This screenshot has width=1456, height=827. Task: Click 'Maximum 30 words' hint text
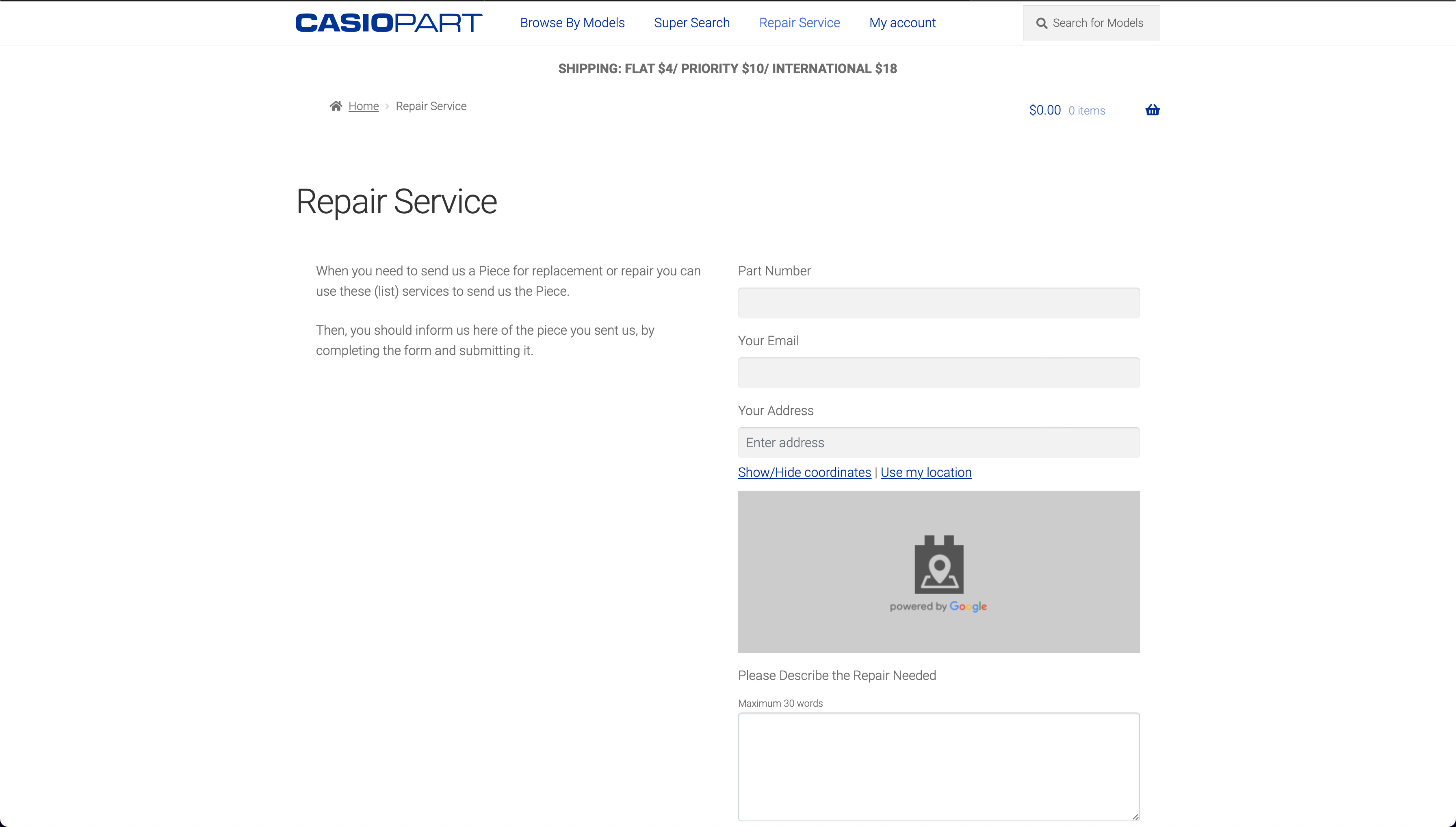(780, 703)
